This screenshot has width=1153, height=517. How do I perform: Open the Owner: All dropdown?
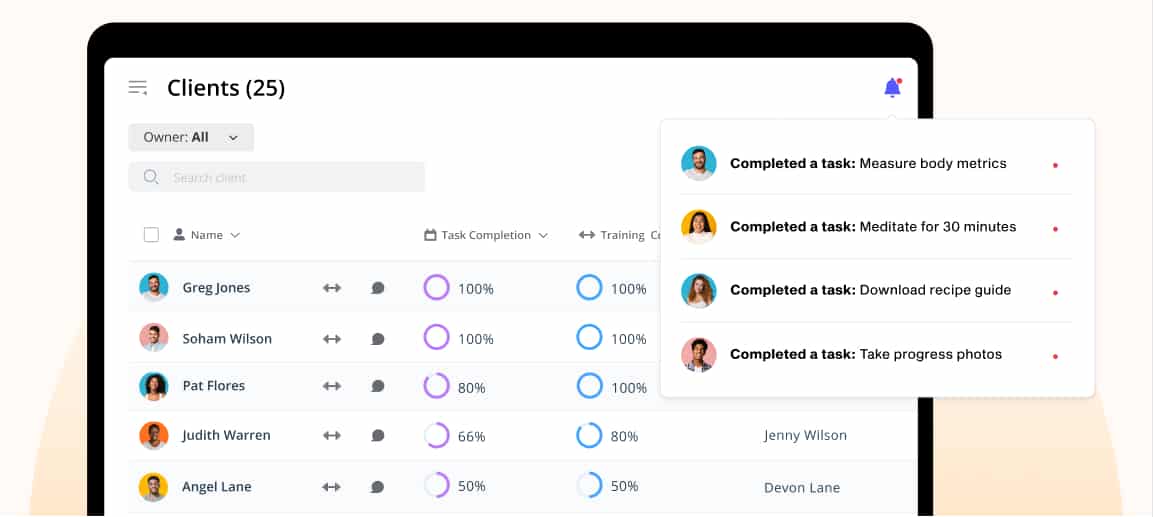(x=191, y=138)
